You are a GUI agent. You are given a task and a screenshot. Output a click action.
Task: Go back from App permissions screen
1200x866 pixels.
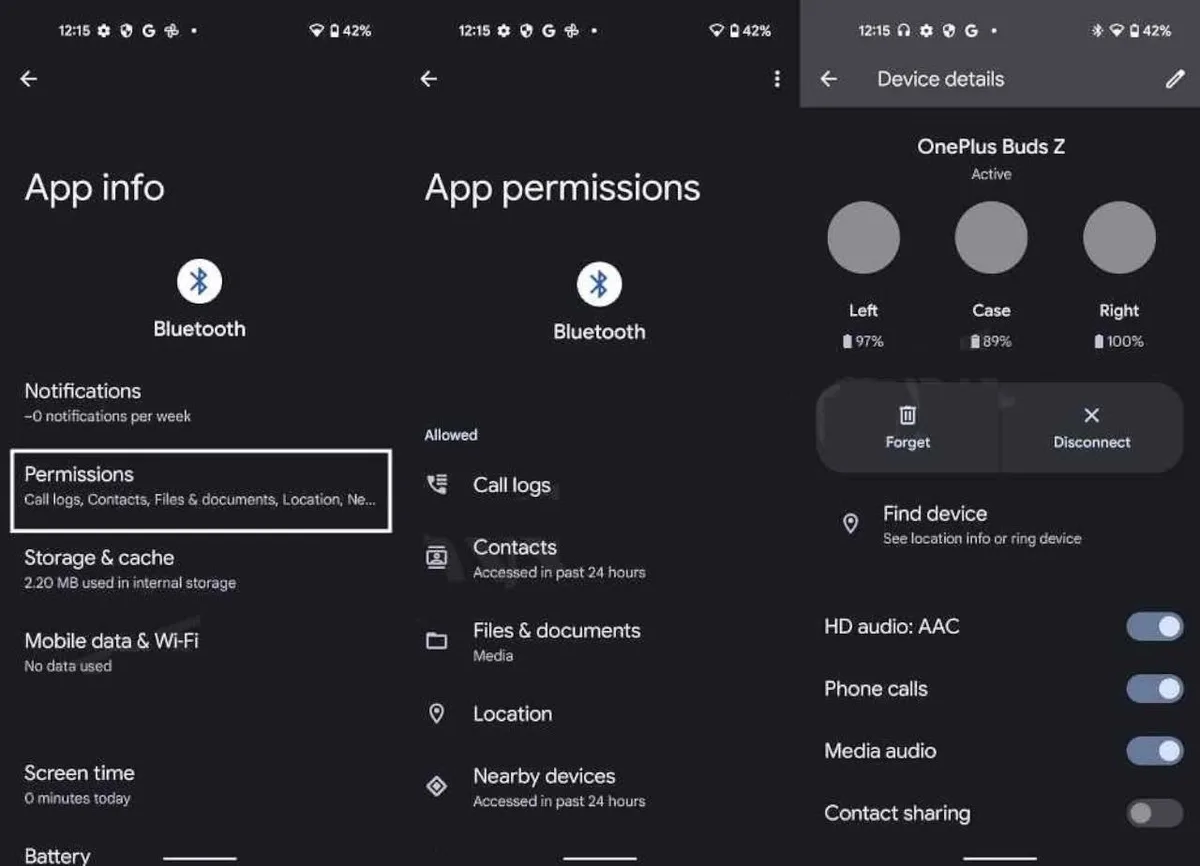pos(429,79)
